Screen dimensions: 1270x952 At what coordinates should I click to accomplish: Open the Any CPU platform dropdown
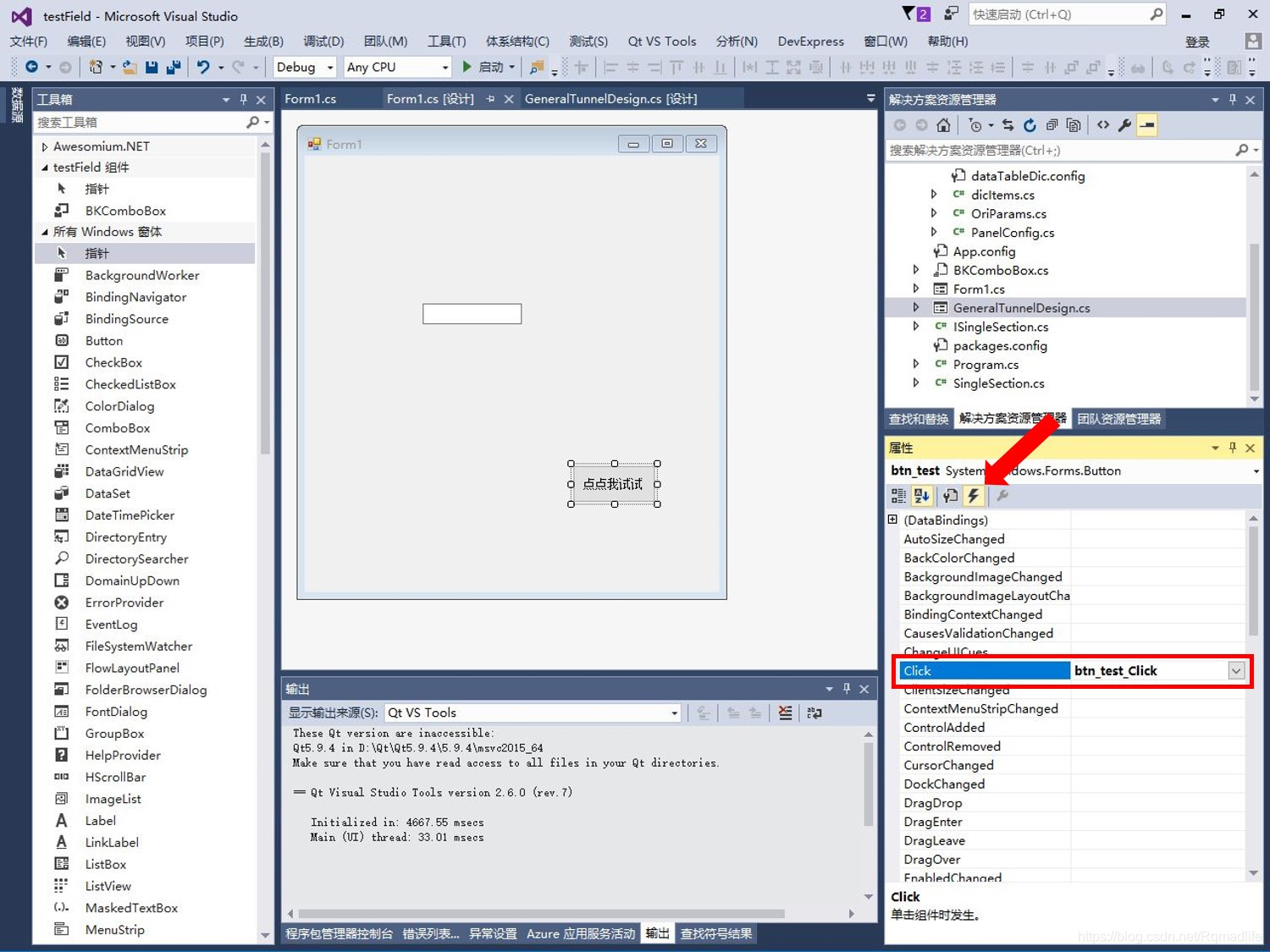pos(445,67)
